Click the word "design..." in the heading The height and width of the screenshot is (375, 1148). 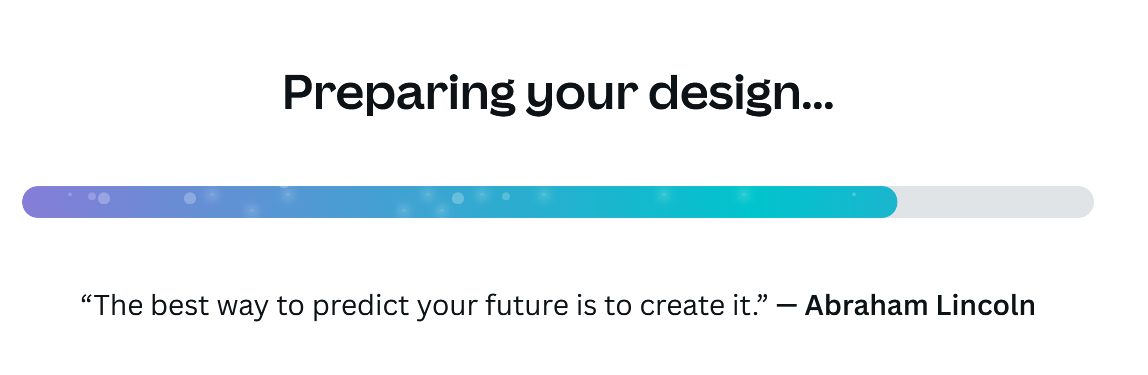coord(741,94)
